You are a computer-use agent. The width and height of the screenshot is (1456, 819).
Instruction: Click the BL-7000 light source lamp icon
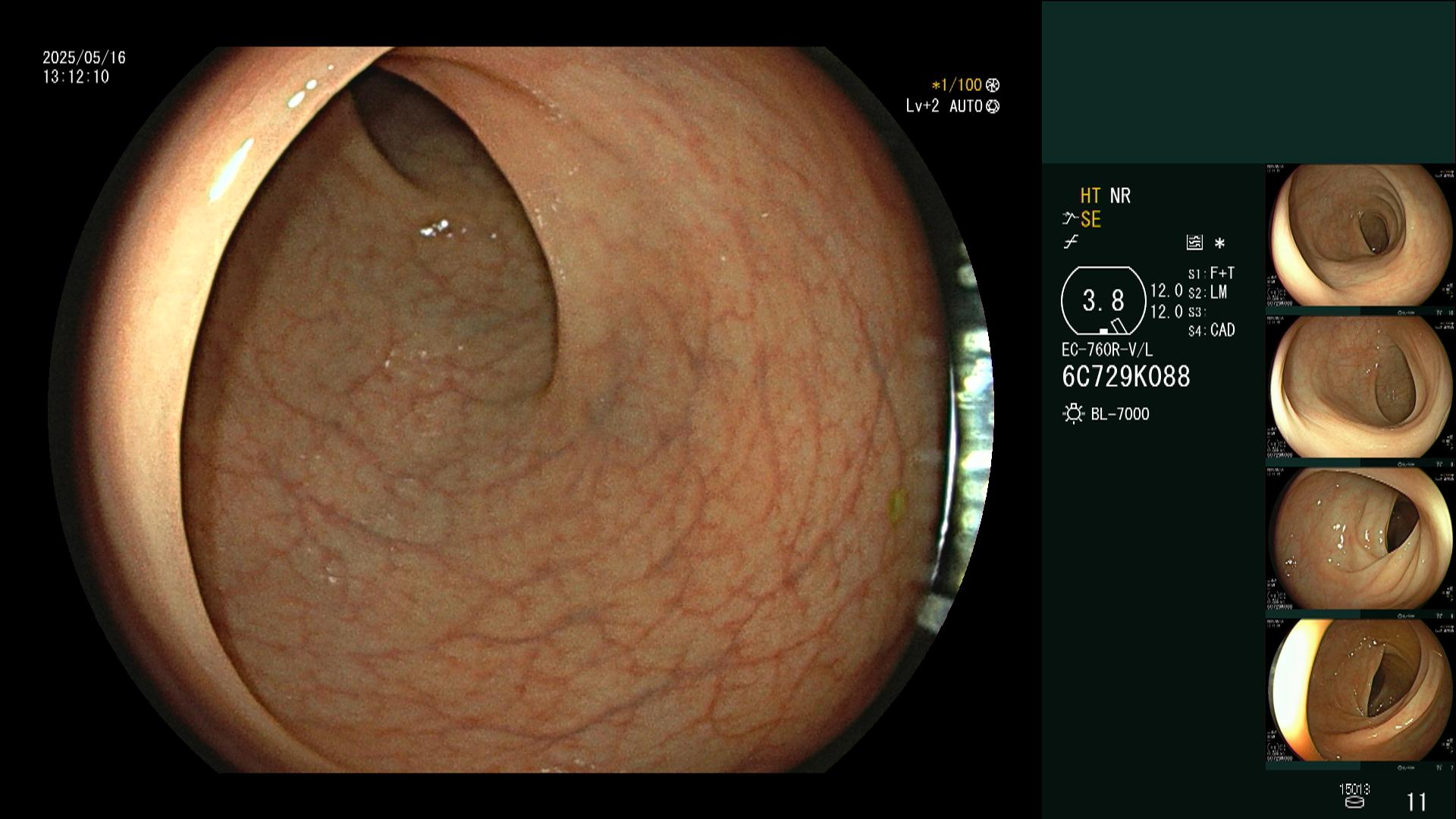[1073, 414]
